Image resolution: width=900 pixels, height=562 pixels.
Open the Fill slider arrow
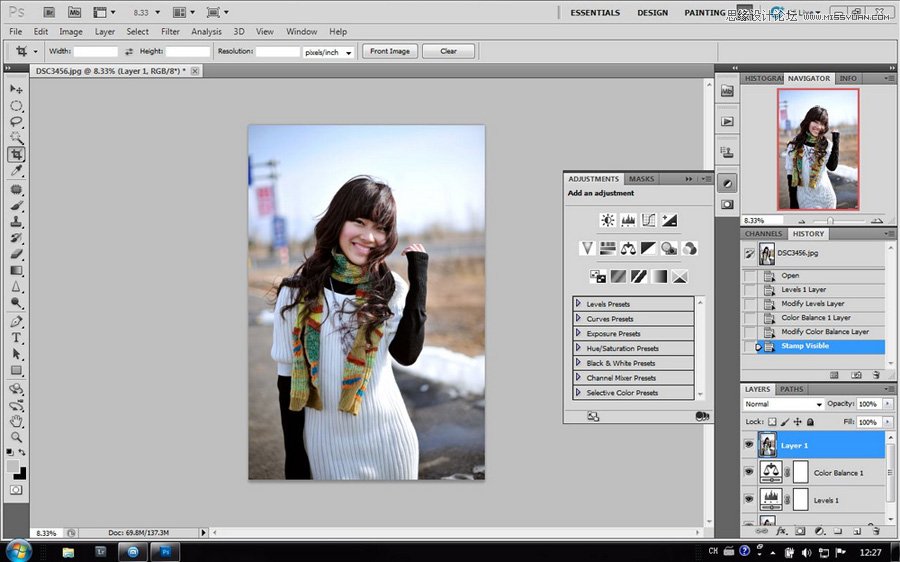click(x=889, y=422)
